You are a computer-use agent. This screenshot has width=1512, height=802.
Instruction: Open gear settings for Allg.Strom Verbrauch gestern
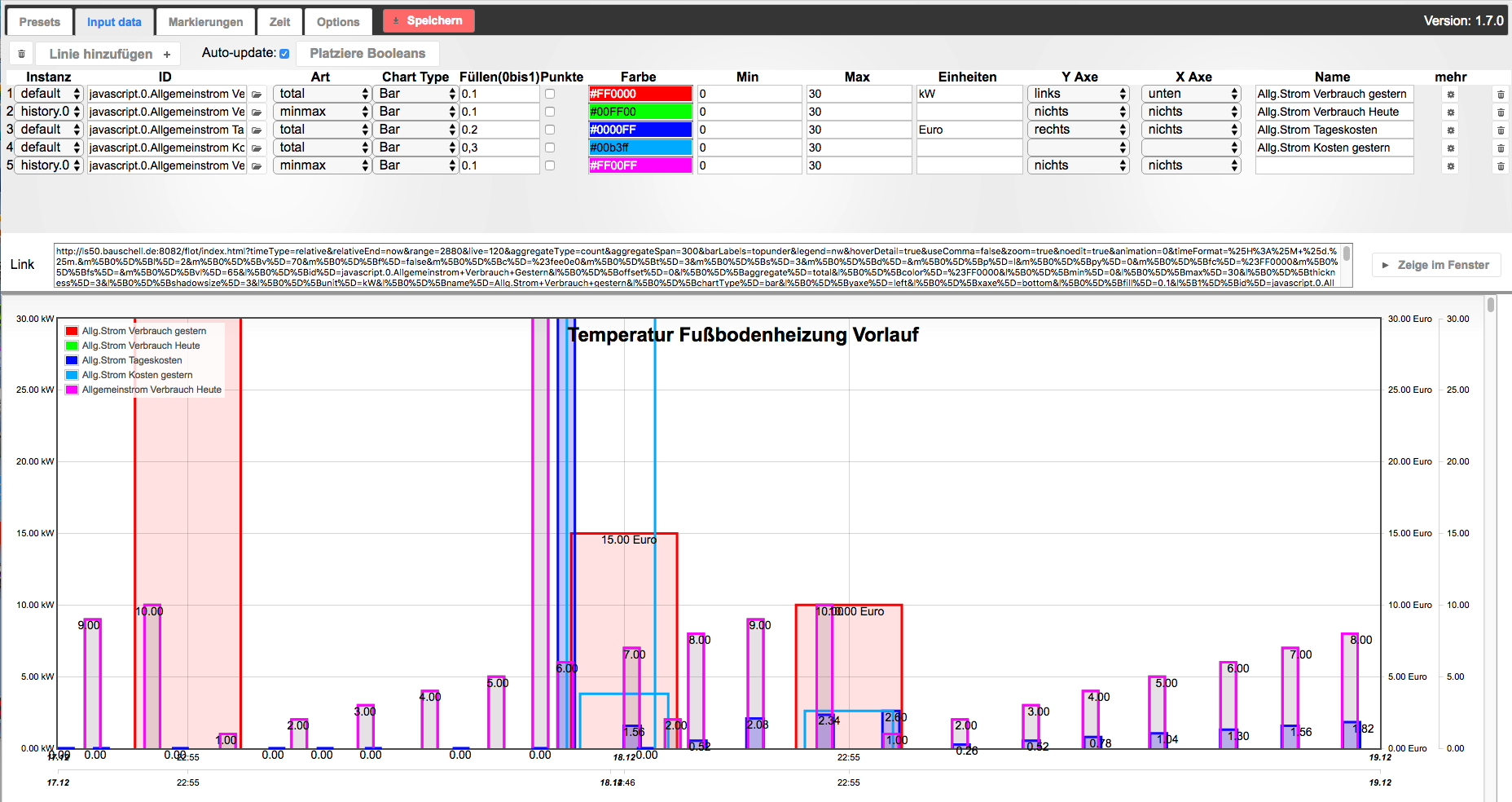[x=1450, y=95]
